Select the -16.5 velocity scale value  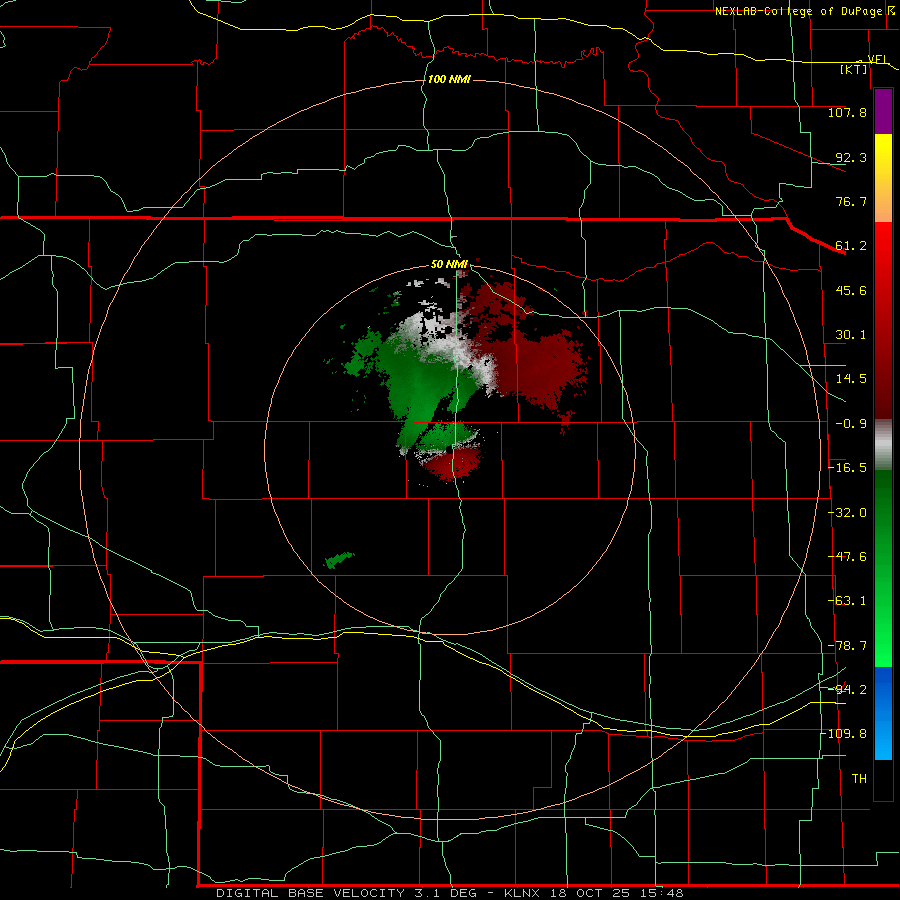[x=847, y=468]
